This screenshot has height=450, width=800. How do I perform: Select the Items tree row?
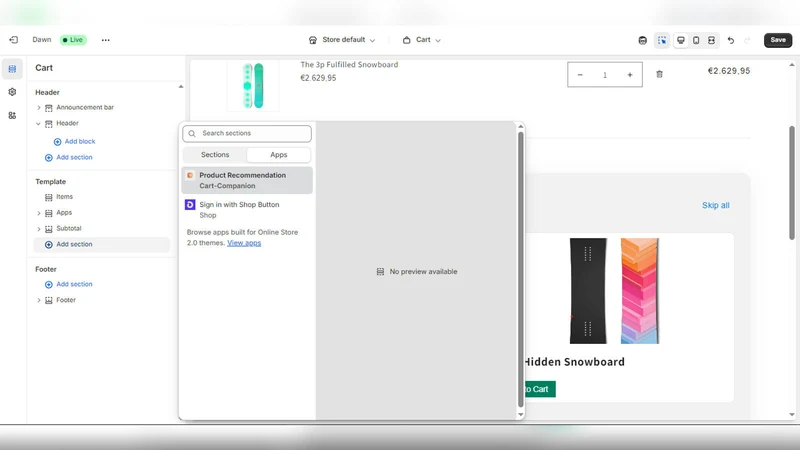click(x=102, y=197)
